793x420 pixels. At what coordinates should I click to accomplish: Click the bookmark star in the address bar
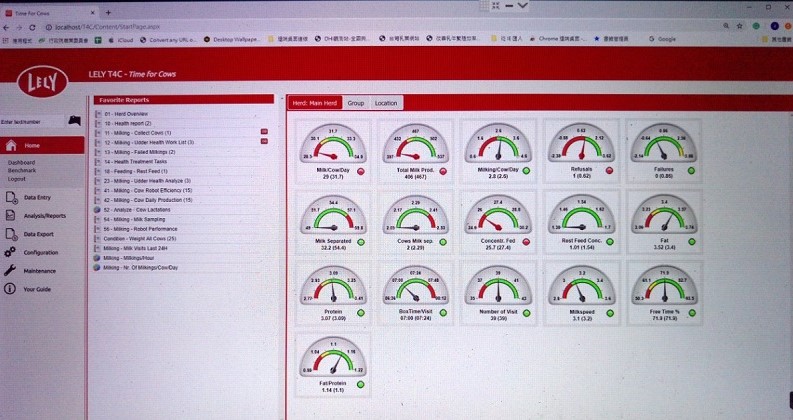coord(739,26)
